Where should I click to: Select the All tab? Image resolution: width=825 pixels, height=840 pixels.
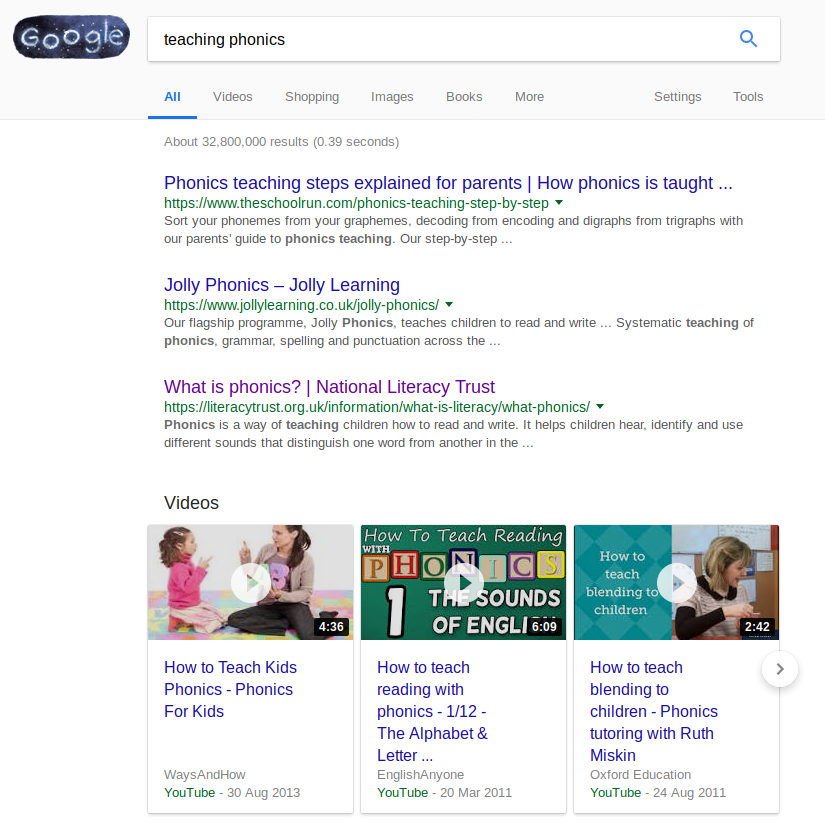pyautogui.click(x=172, y=97)
